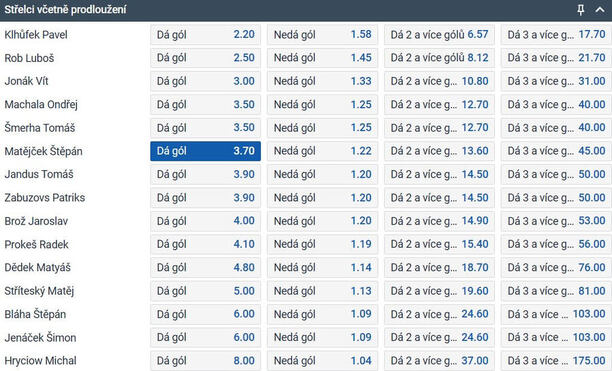
Task: Choose 2+ goals 24.60 for Bláha Štěpán
Action: (x=439, y=314)
